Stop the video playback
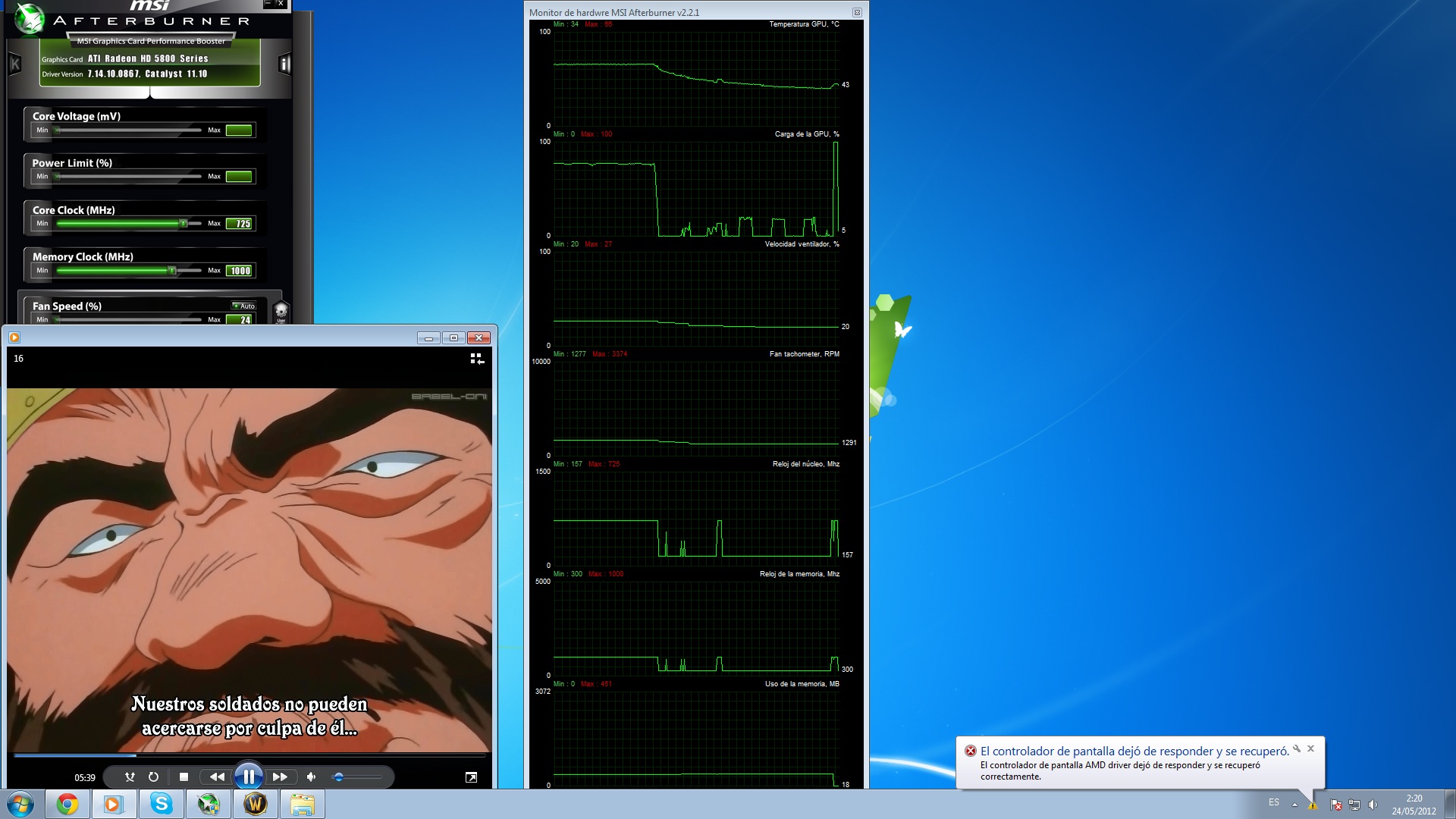 [x=184, y=777]
